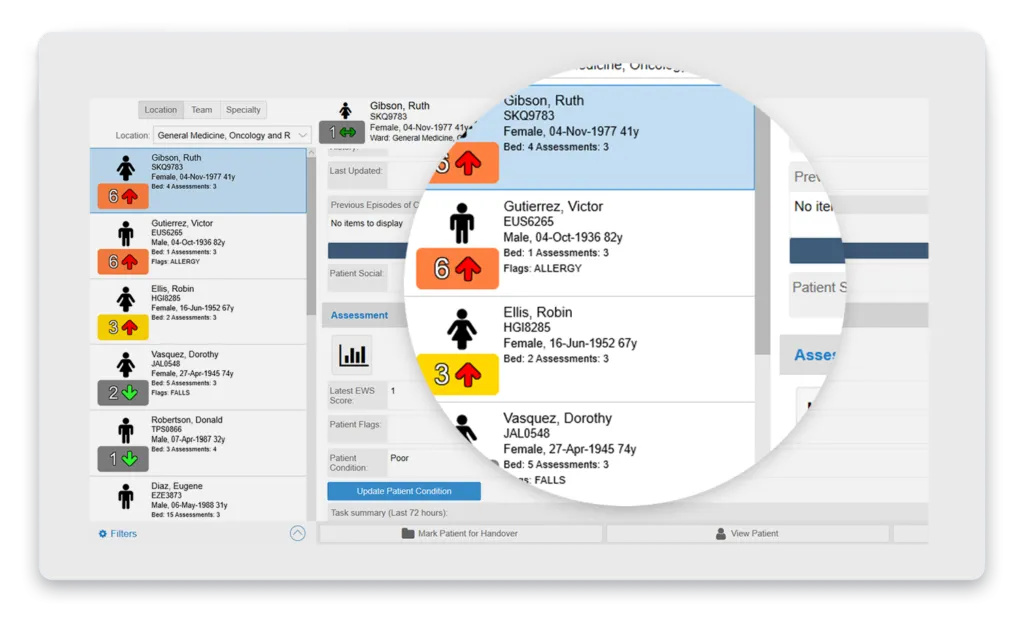
Task: Click the Task summary (Last 72 hours) label
Action: (389, 512)
